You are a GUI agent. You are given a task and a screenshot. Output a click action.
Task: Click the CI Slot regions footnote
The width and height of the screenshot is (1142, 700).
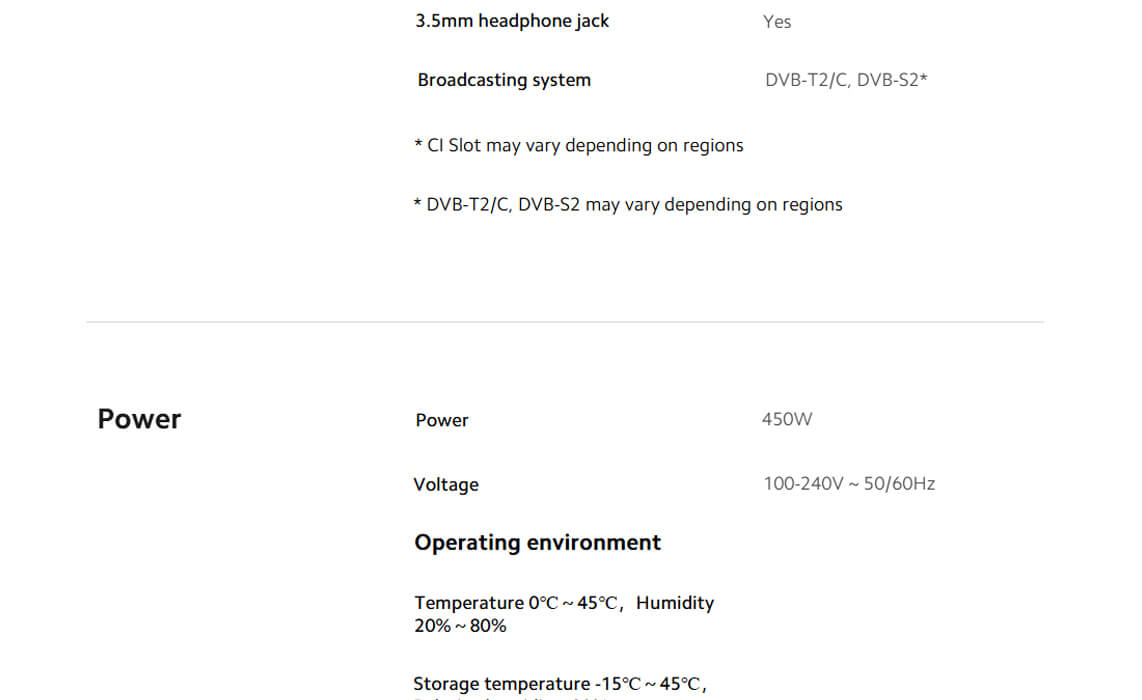pos(579,145)
